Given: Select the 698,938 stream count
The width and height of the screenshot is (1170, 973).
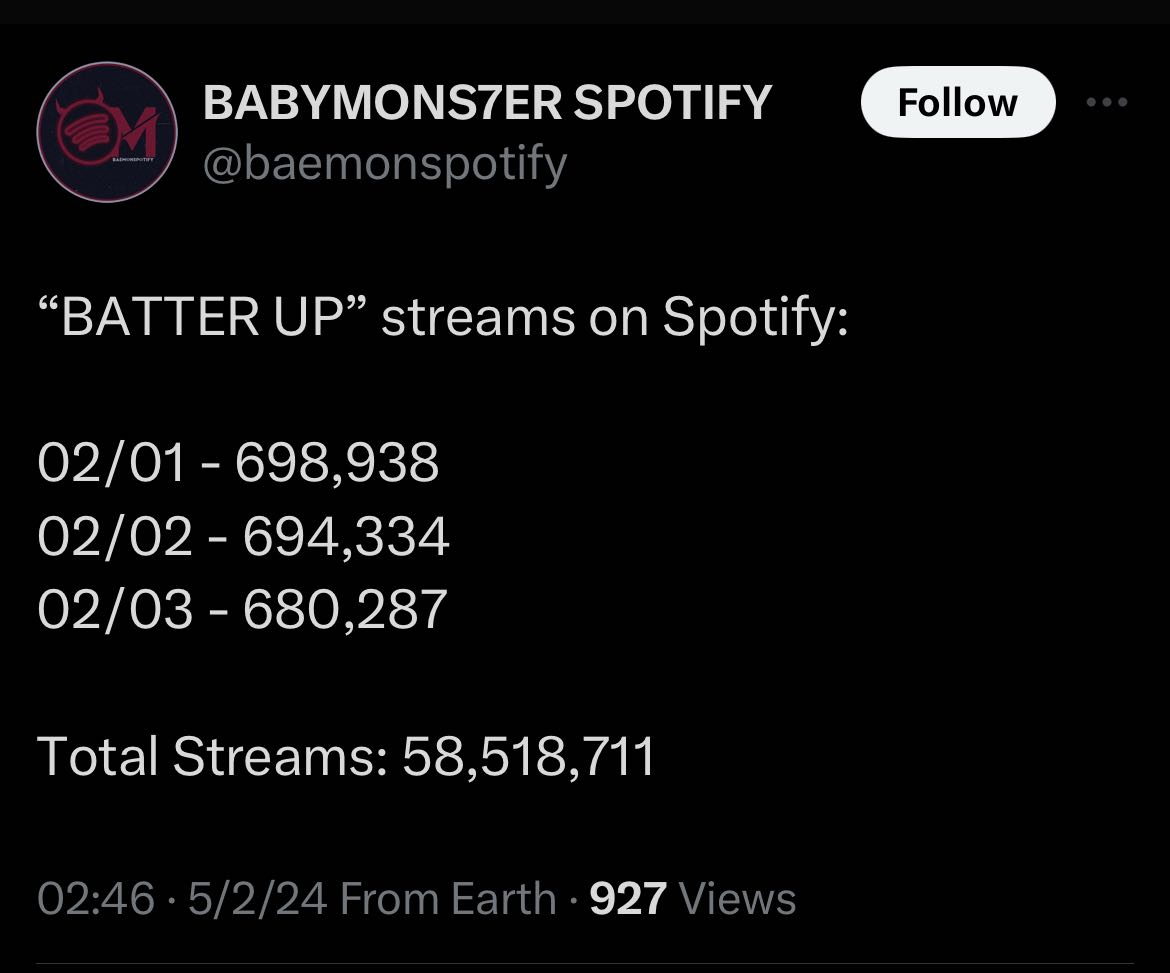Looking at the screenshot, I should click(337, 464).
